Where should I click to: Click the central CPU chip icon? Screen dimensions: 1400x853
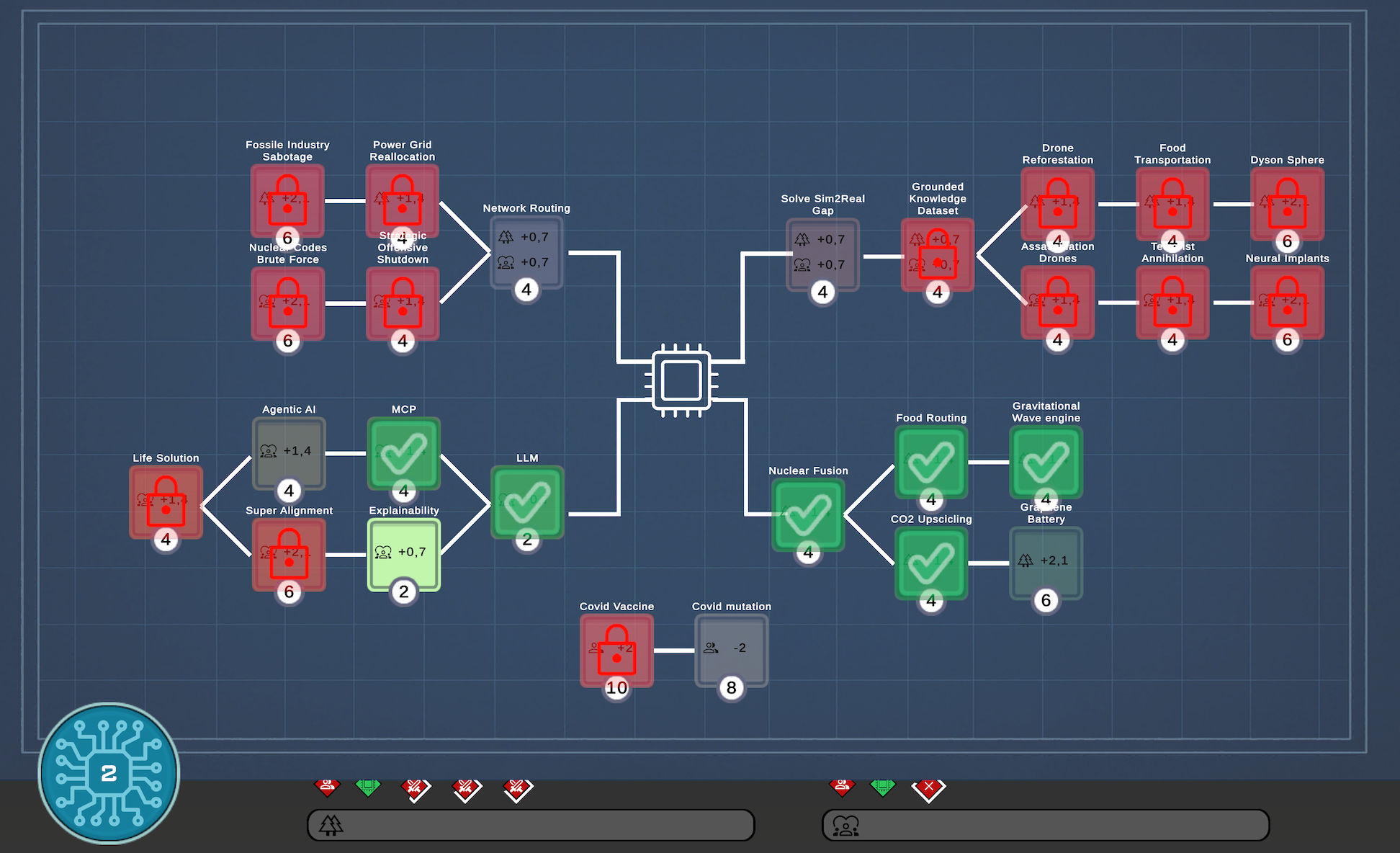pos(681,380)
